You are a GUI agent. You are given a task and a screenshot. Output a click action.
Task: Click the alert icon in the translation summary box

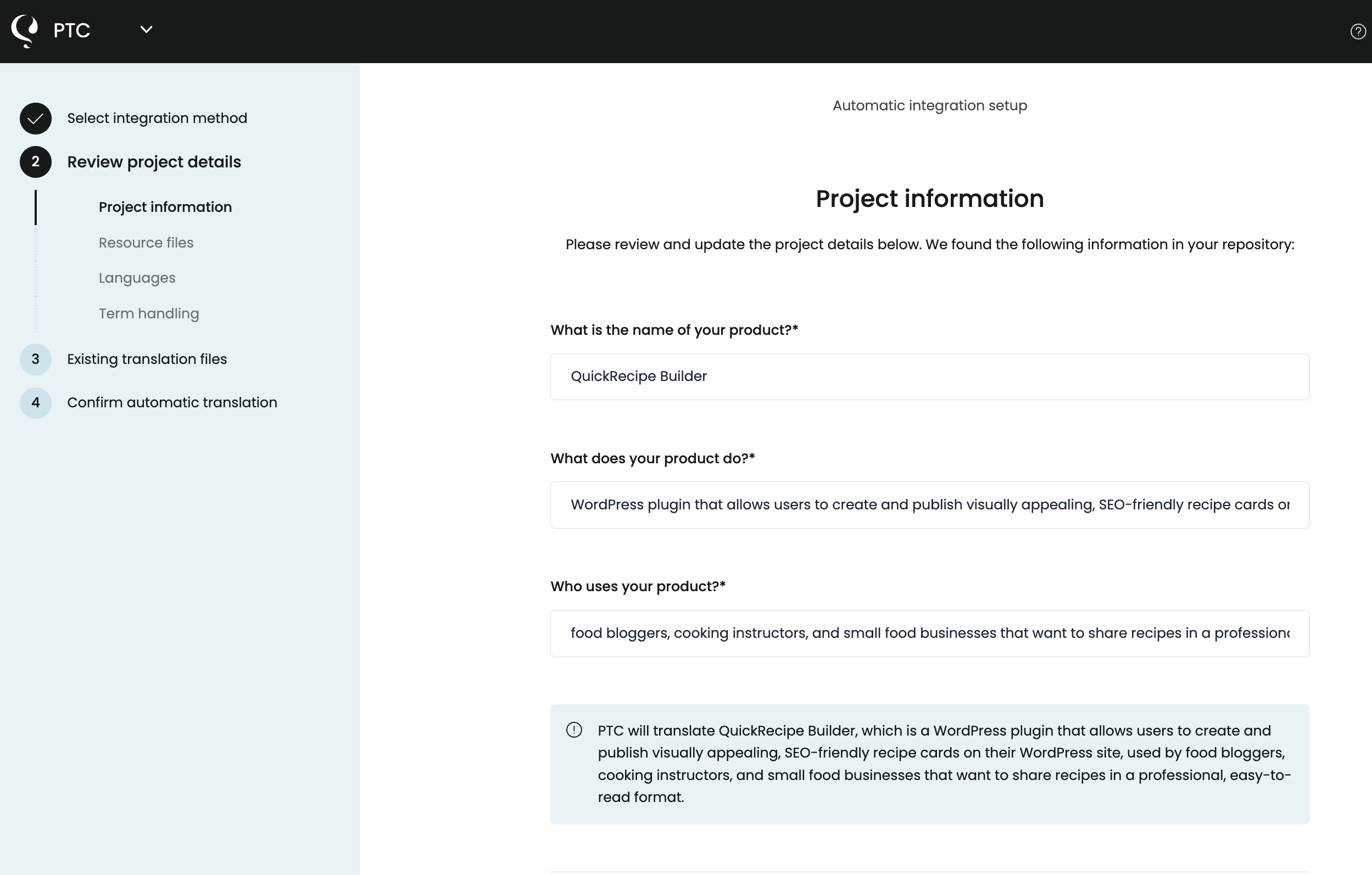(x=574, y=730)
